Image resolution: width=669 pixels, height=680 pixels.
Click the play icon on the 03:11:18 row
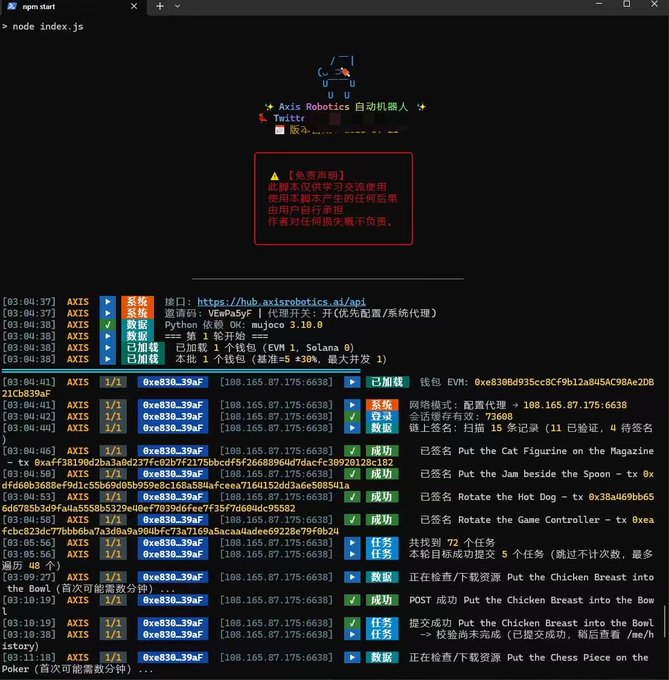[352, 657]
